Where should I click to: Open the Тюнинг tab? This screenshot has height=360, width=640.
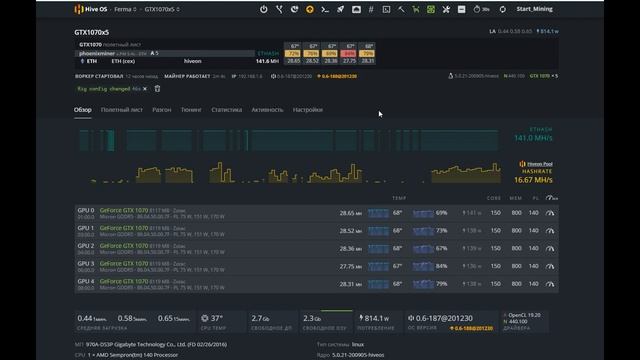click(191, 109)
